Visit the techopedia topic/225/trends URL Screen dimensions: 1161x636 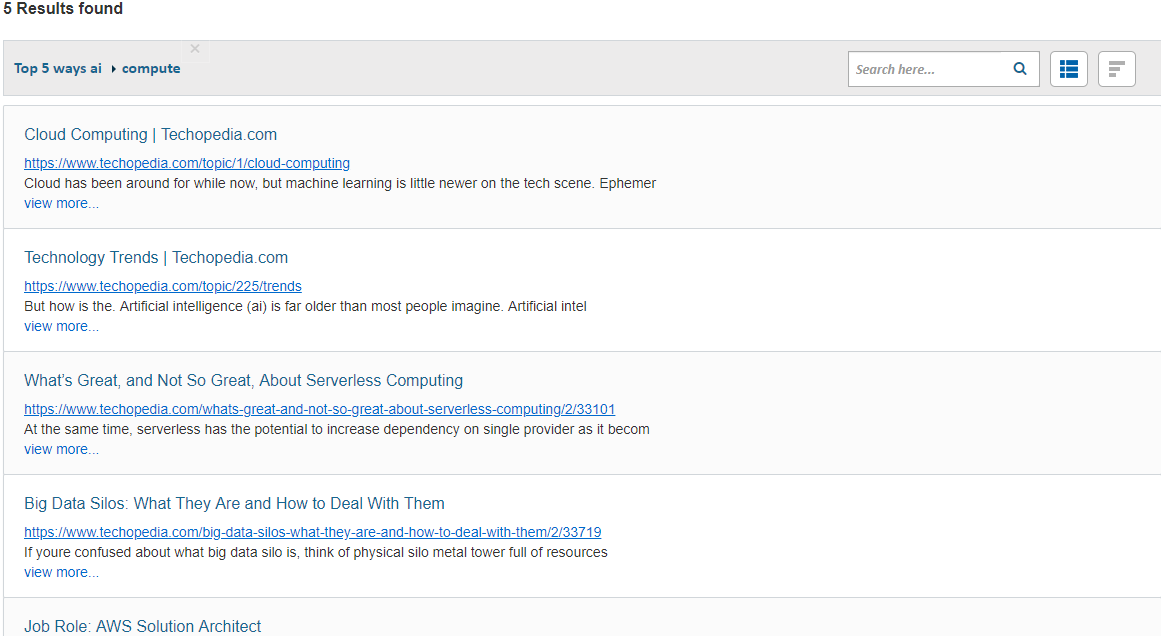point(163,286)
